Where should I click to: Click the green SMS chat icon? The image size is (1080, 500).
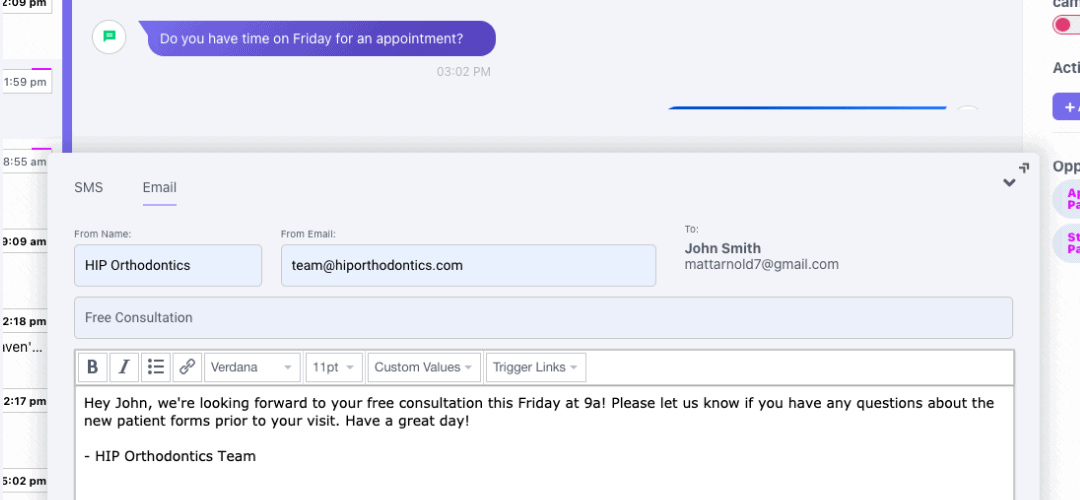pos(109,37)
